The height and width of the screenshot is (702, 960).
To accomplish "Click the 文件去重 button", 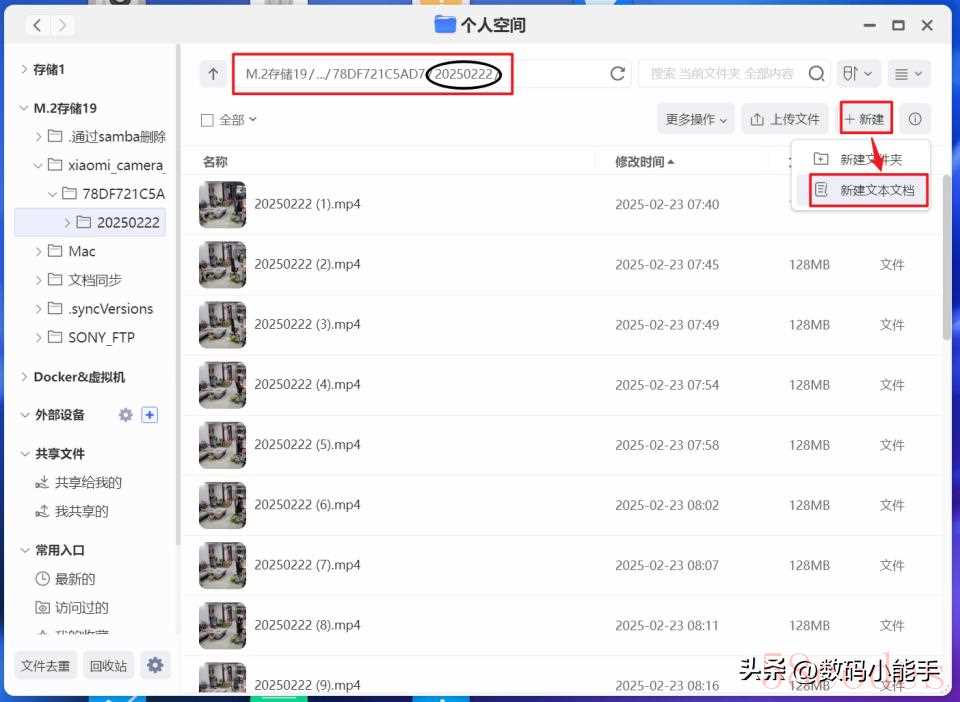I will (46, 665).
